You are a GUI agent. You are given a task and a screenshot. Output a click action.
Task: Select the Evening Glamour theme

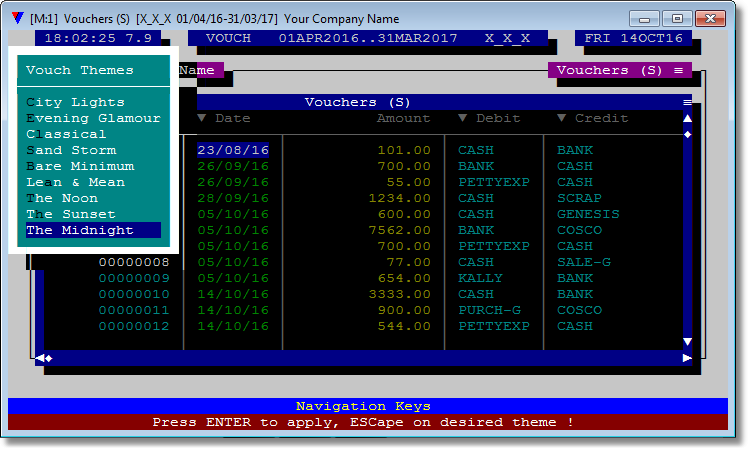coord(94,118)
